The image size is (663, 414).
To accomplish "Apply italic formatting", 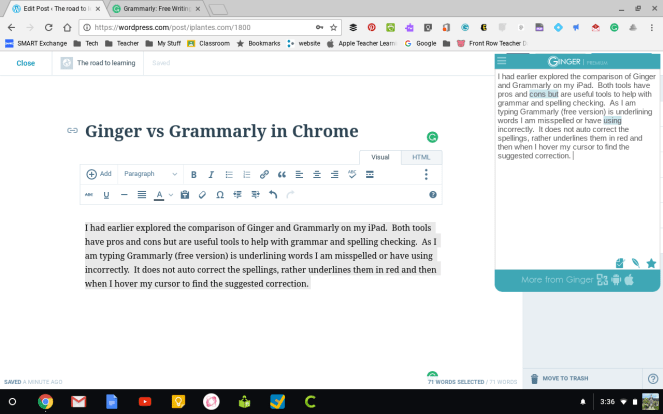I will coord(211,174).
